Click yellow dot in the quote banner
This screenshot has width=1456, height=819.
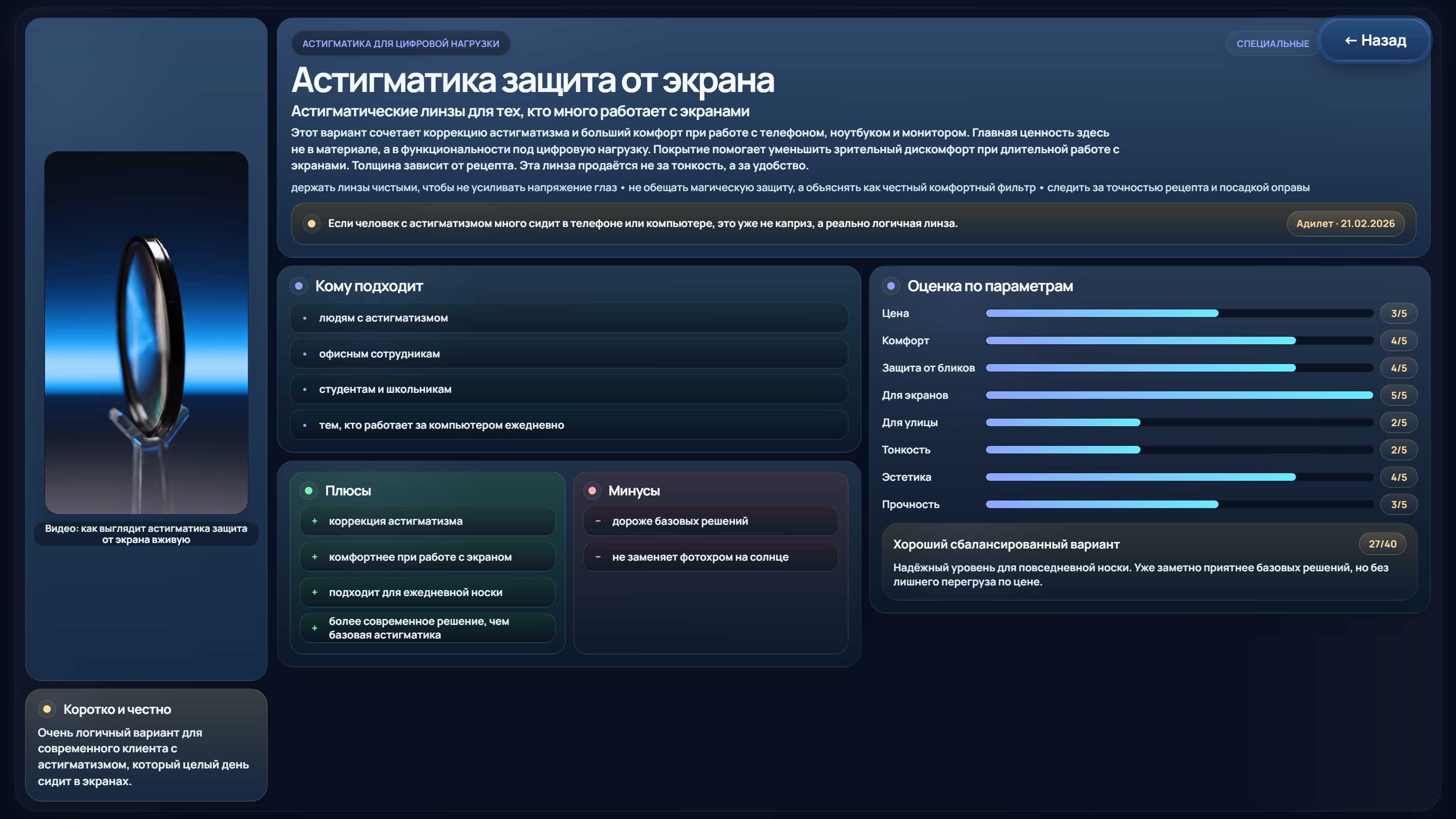[x=311, y=224]
